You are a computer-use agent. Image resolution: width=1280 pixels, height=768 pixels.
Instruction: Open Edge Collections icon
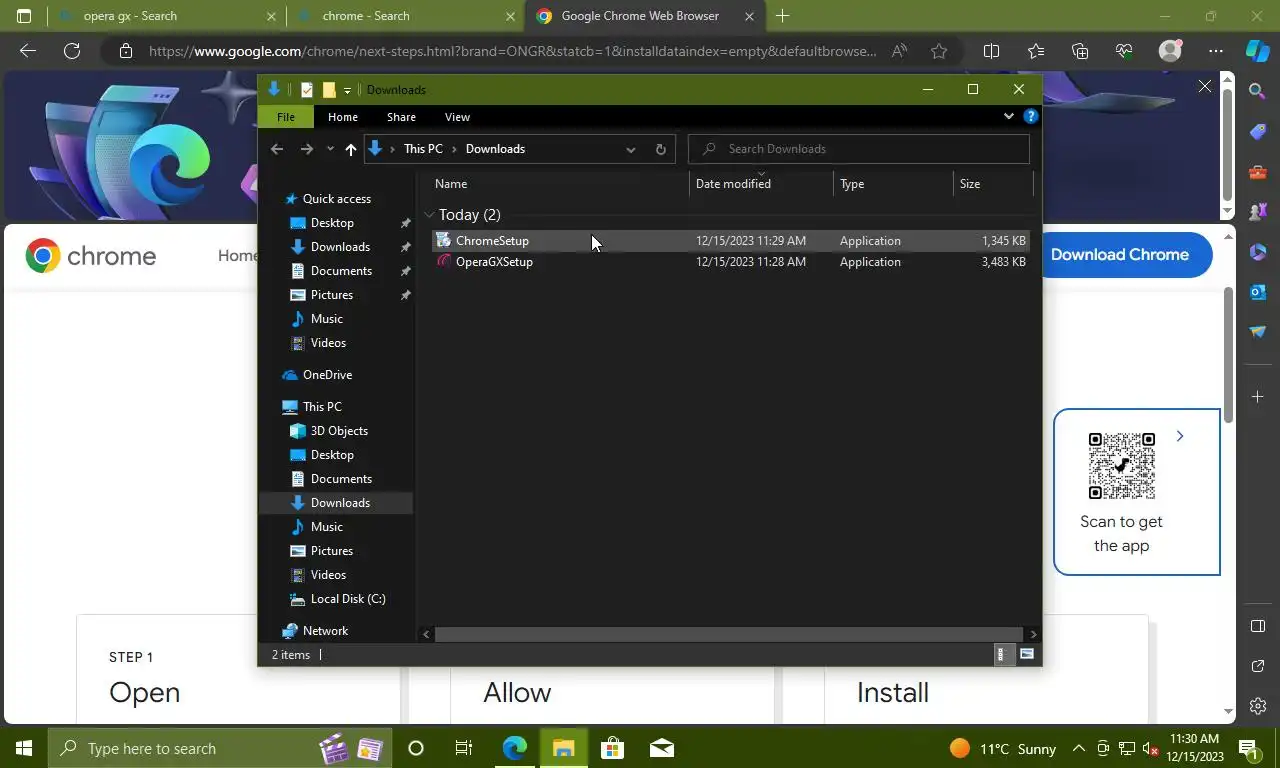tap(1079, 51)
